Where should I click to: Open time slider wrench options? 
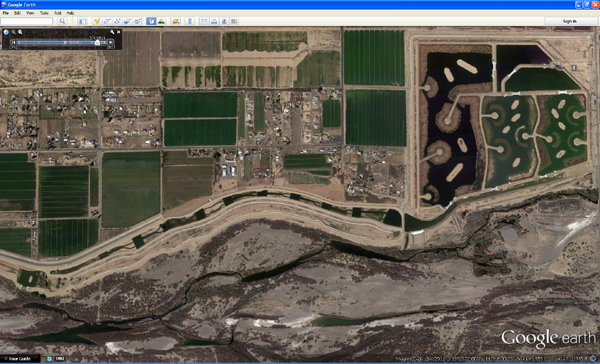112,32
